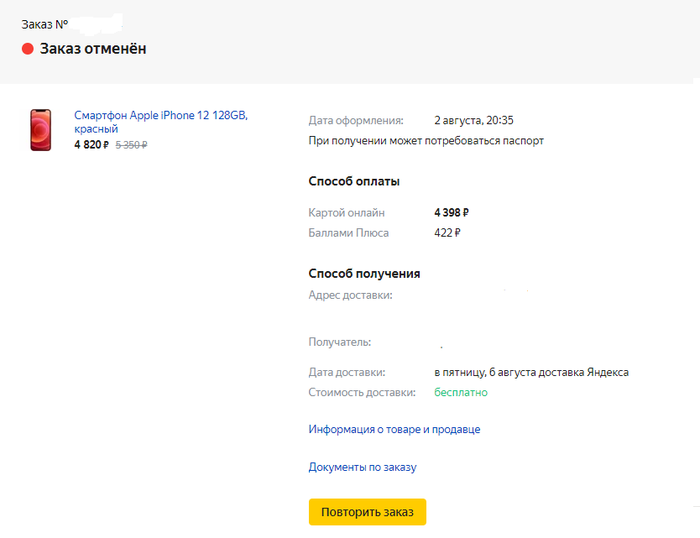Click the red cancelled-order status dot
This screenshot has height=538, width=700.
tap(28, 49)
